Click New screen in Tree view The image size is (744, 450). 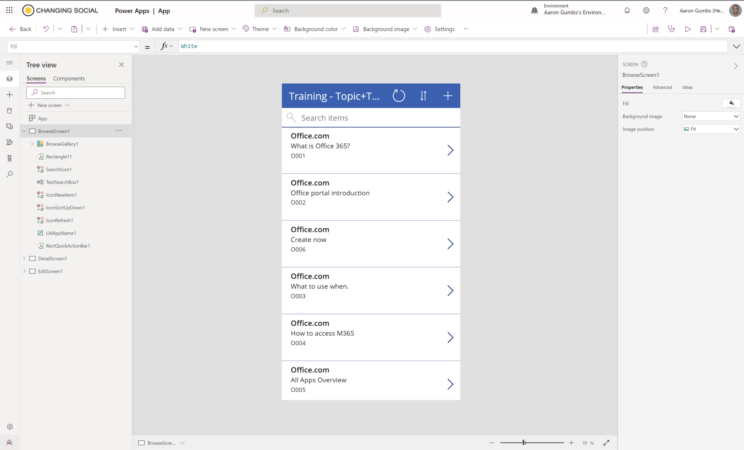point(49,105)
